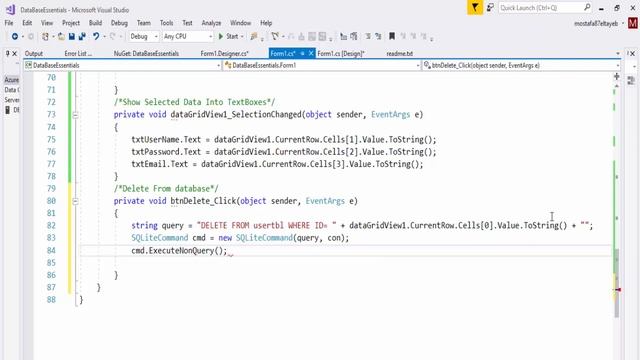
Task: Expand the Start button dropdown arrow
Action: [242, 37]
